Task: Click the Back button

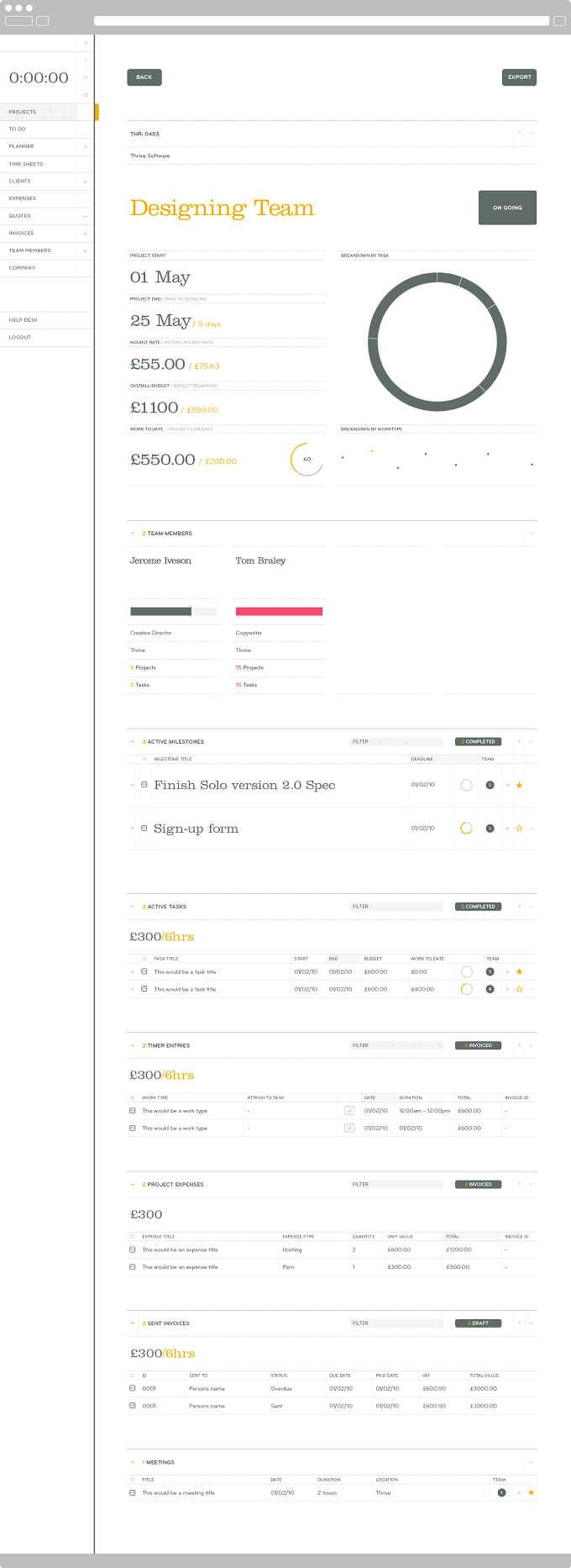Action: [x=144, y=77]
